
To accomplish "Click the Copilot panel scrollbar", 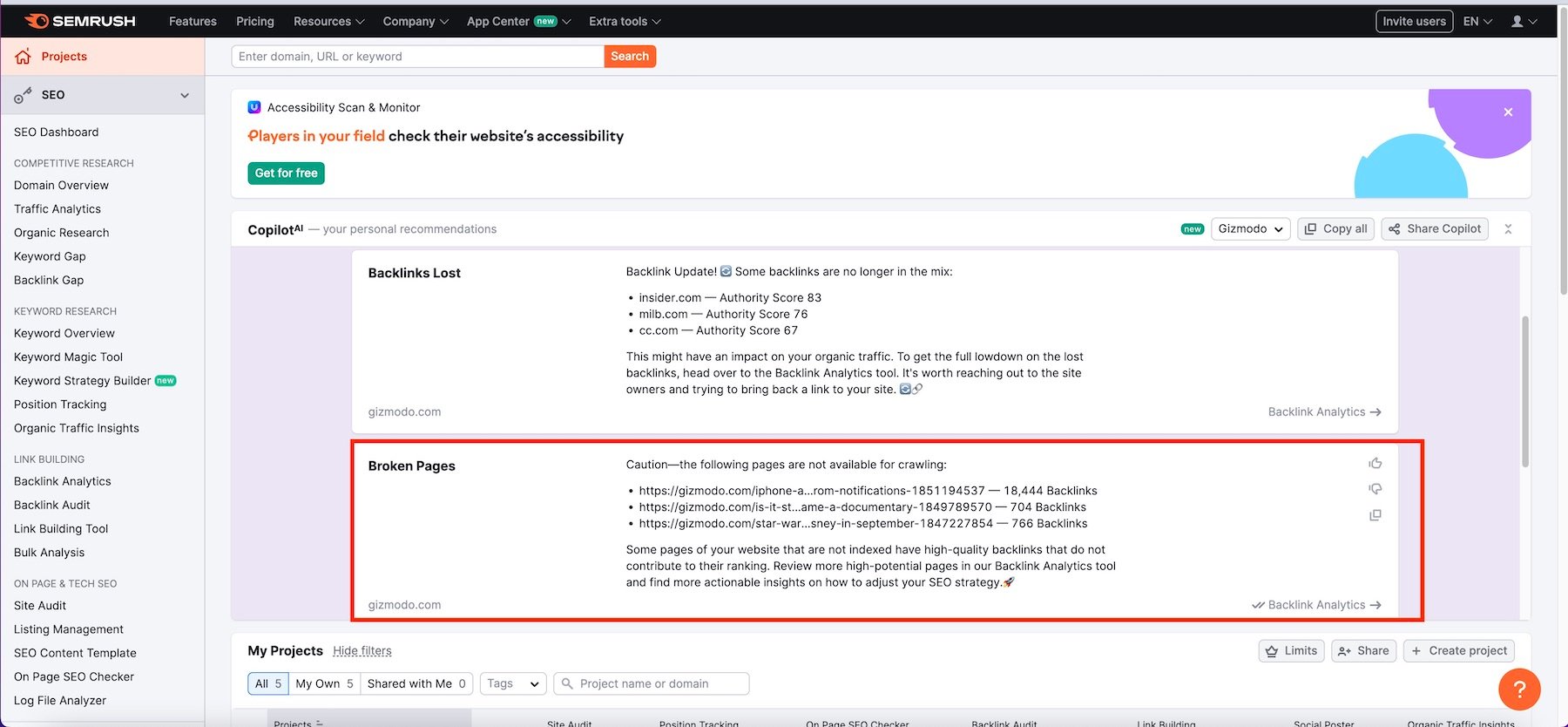I will click(x=1524, y=392).
